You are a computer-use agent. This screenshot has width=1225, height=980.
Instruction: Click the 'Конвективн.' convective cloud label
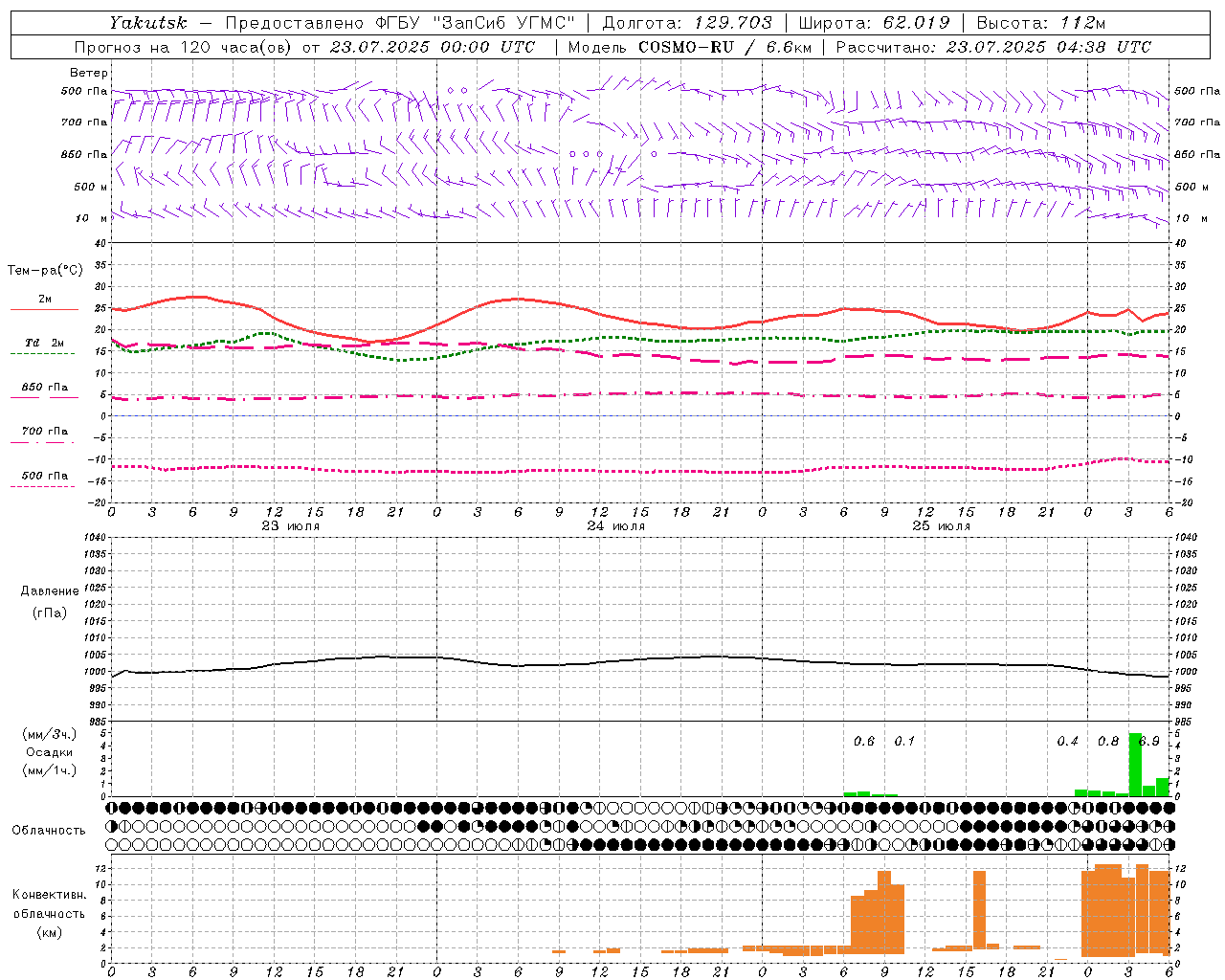coord(50,895)
